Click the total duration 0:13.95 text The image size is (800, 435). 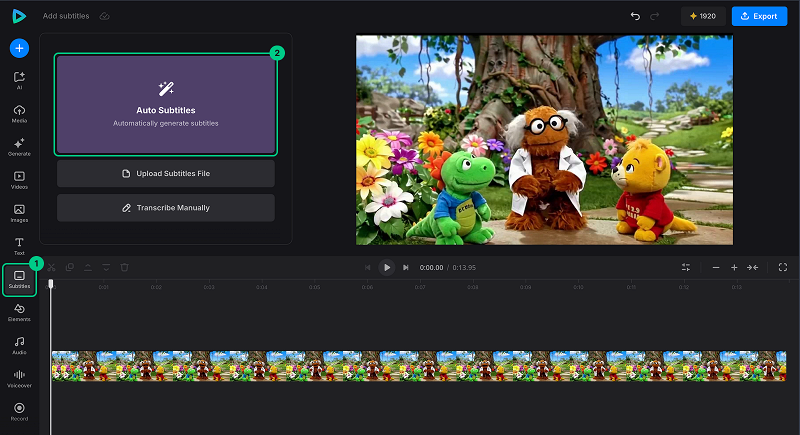[x=464, y=267]
